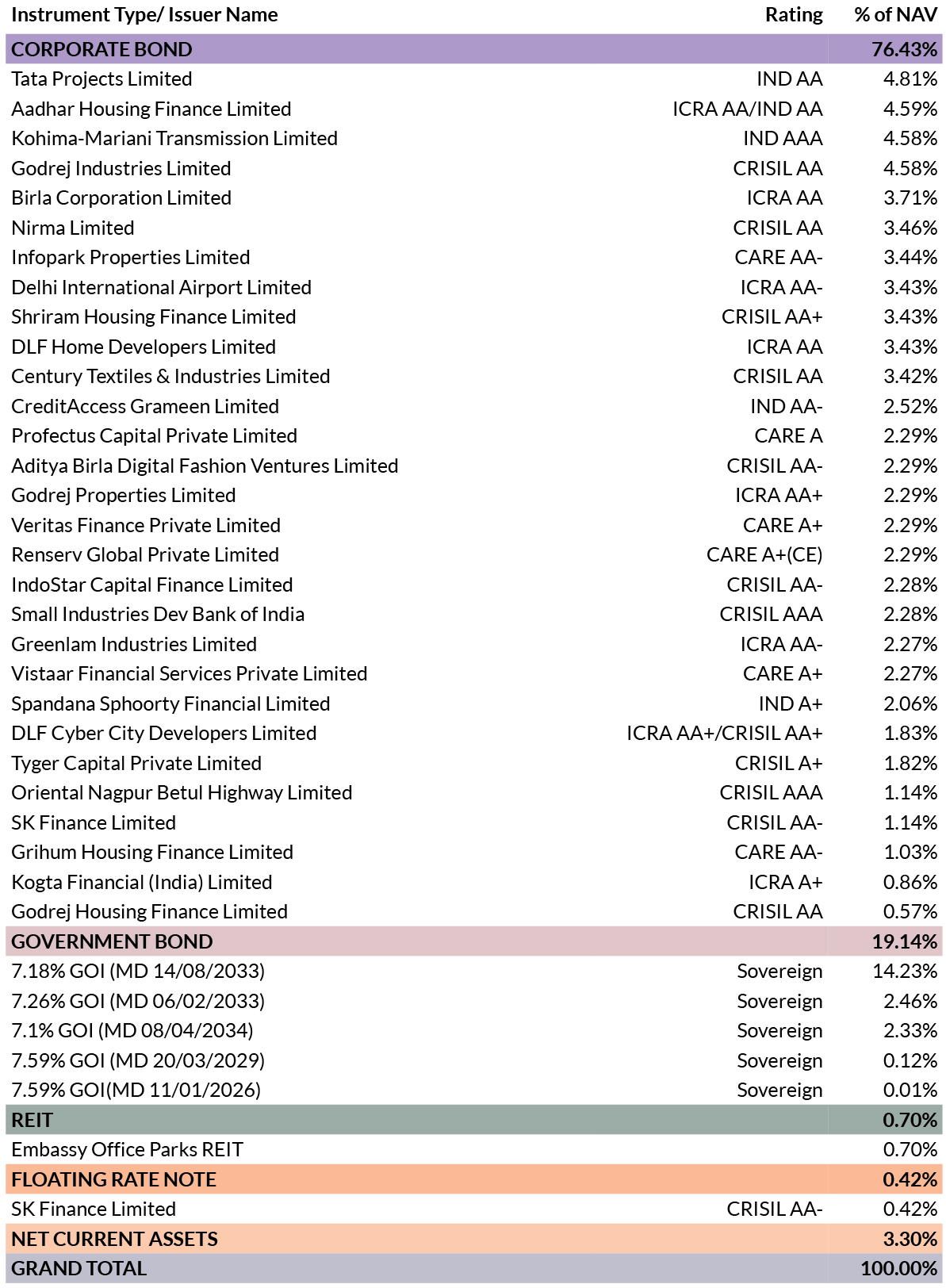Click the Rating column header

click(x=794, y=15)
